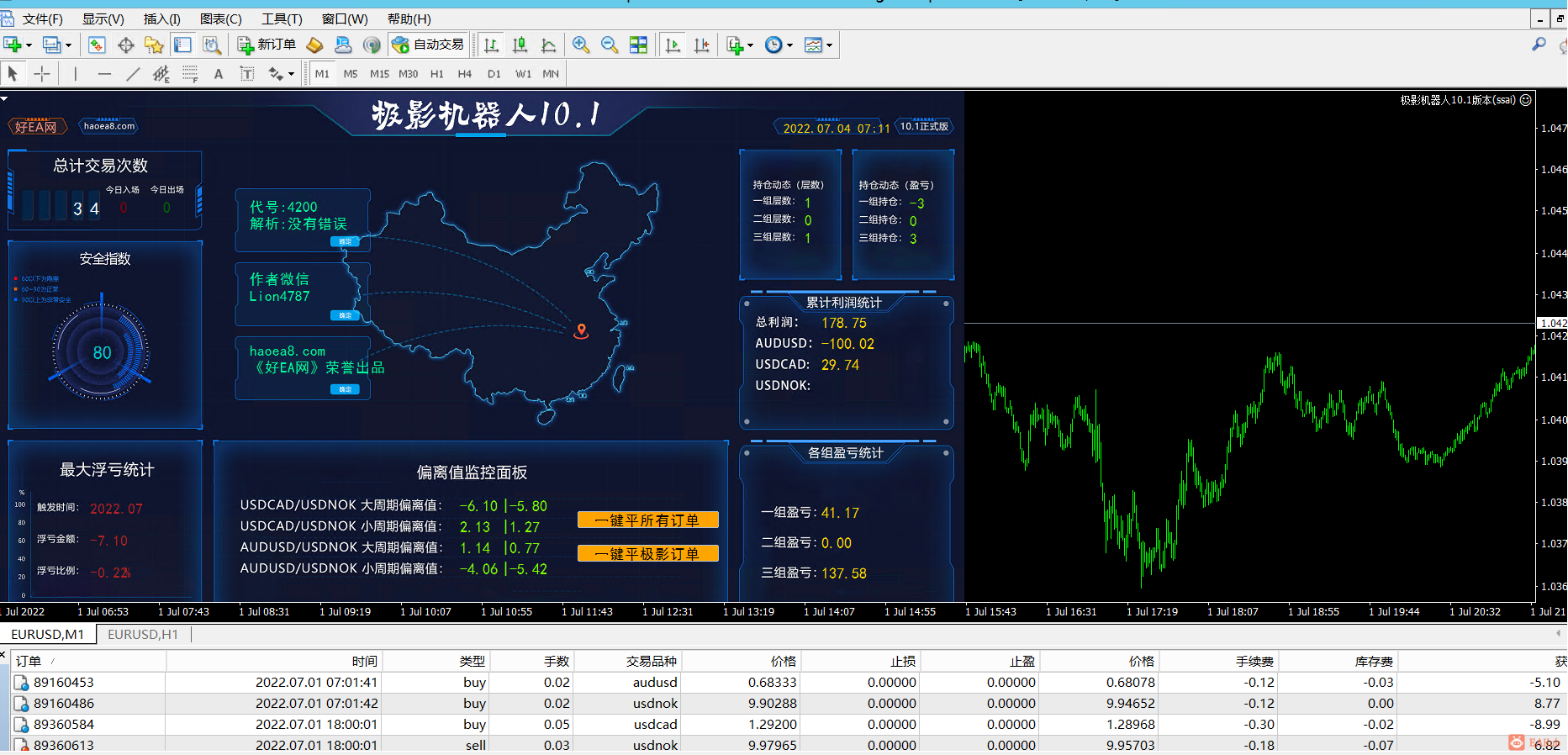This screenshot has width=1568, height=755.
Task: Open the Strategy Tester magnifier icon
Action: click(212, 45)
